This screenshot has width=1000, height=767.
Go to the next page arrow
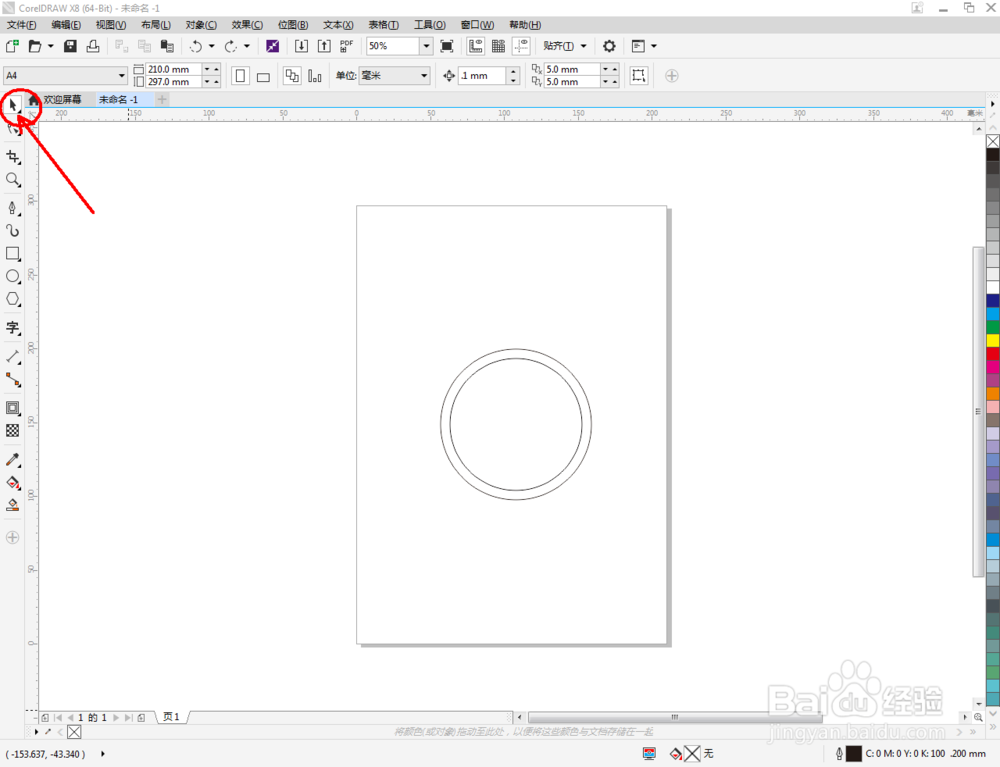(115, 717)
